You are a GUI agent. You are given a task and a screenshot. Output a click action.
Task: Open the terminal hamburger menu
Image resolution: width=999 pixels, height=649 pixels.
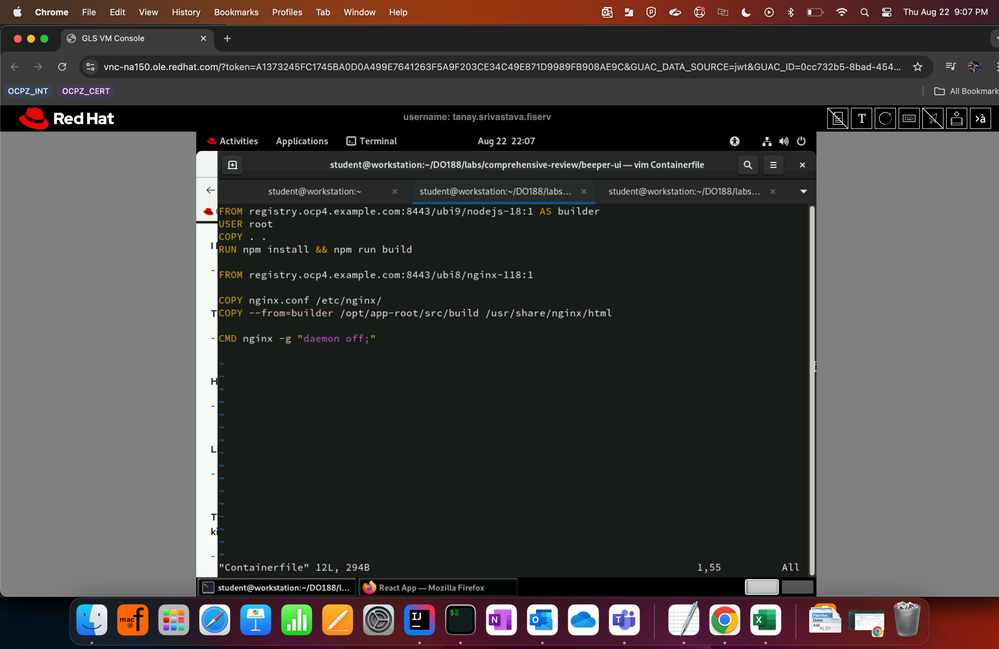[x=773, y=165]
